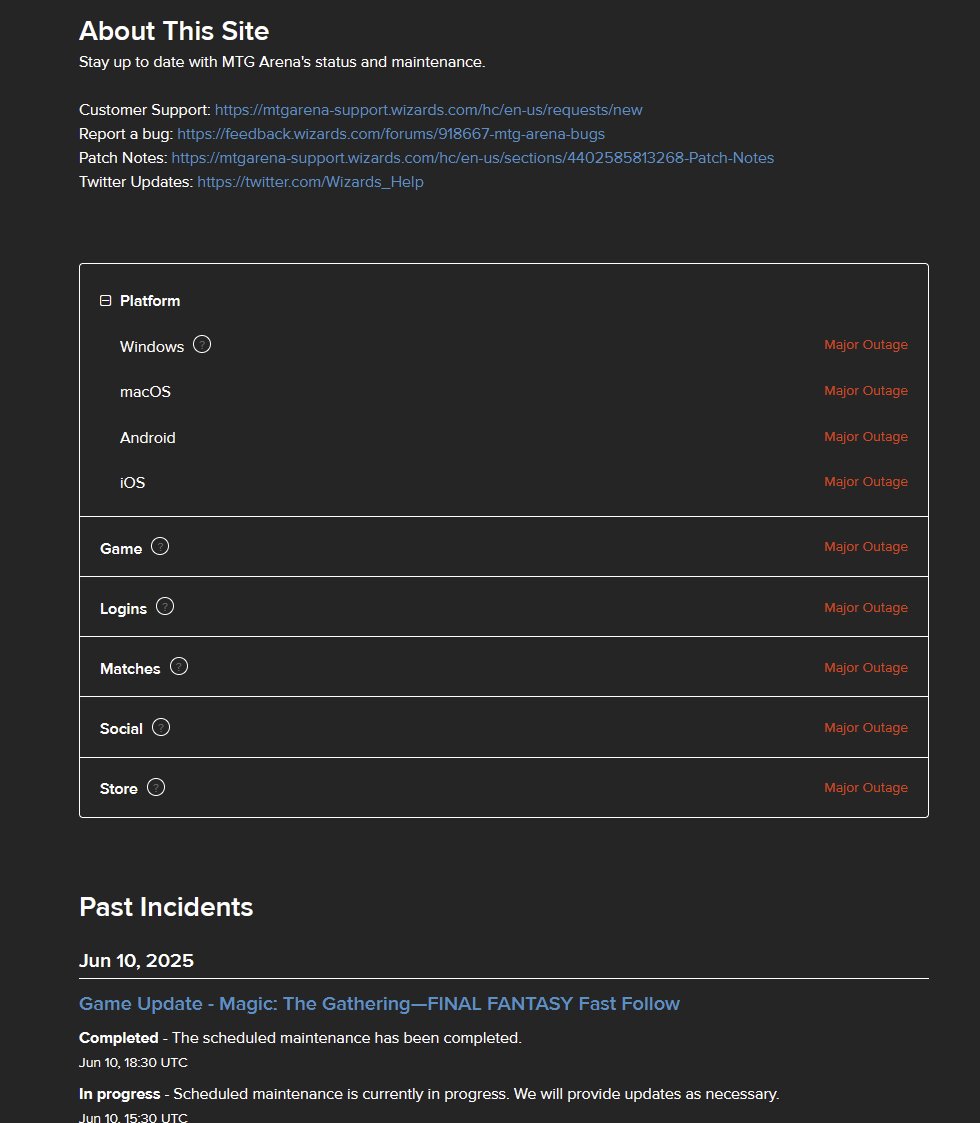Click the help icon next to Logins
Viewport: 980px width, 1123px height.
pyautogui.click(x=165, y=607)
